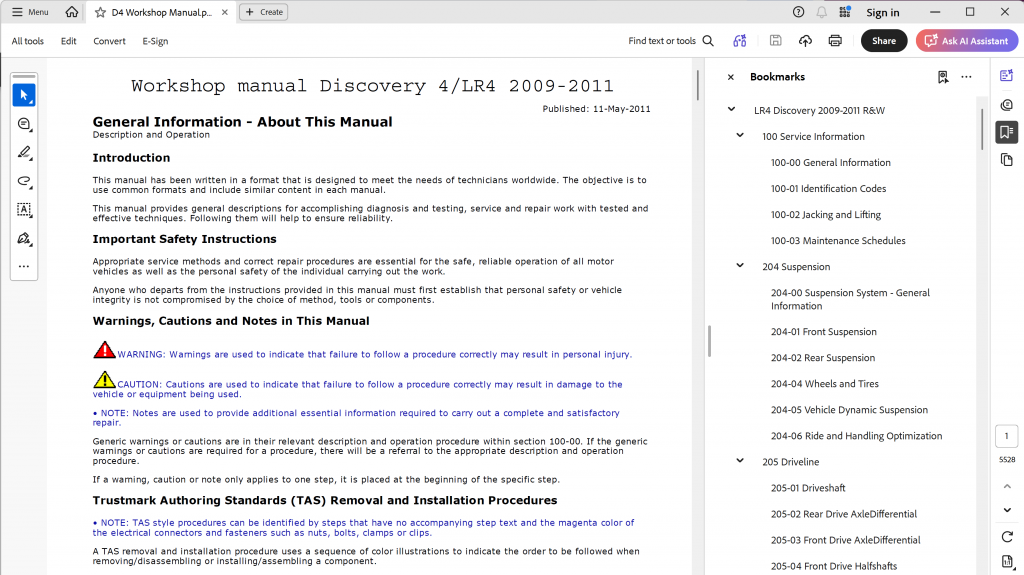
Task: Open the 204-04 Wheels and Tires bookmark
Action: (x=824, y=384)
